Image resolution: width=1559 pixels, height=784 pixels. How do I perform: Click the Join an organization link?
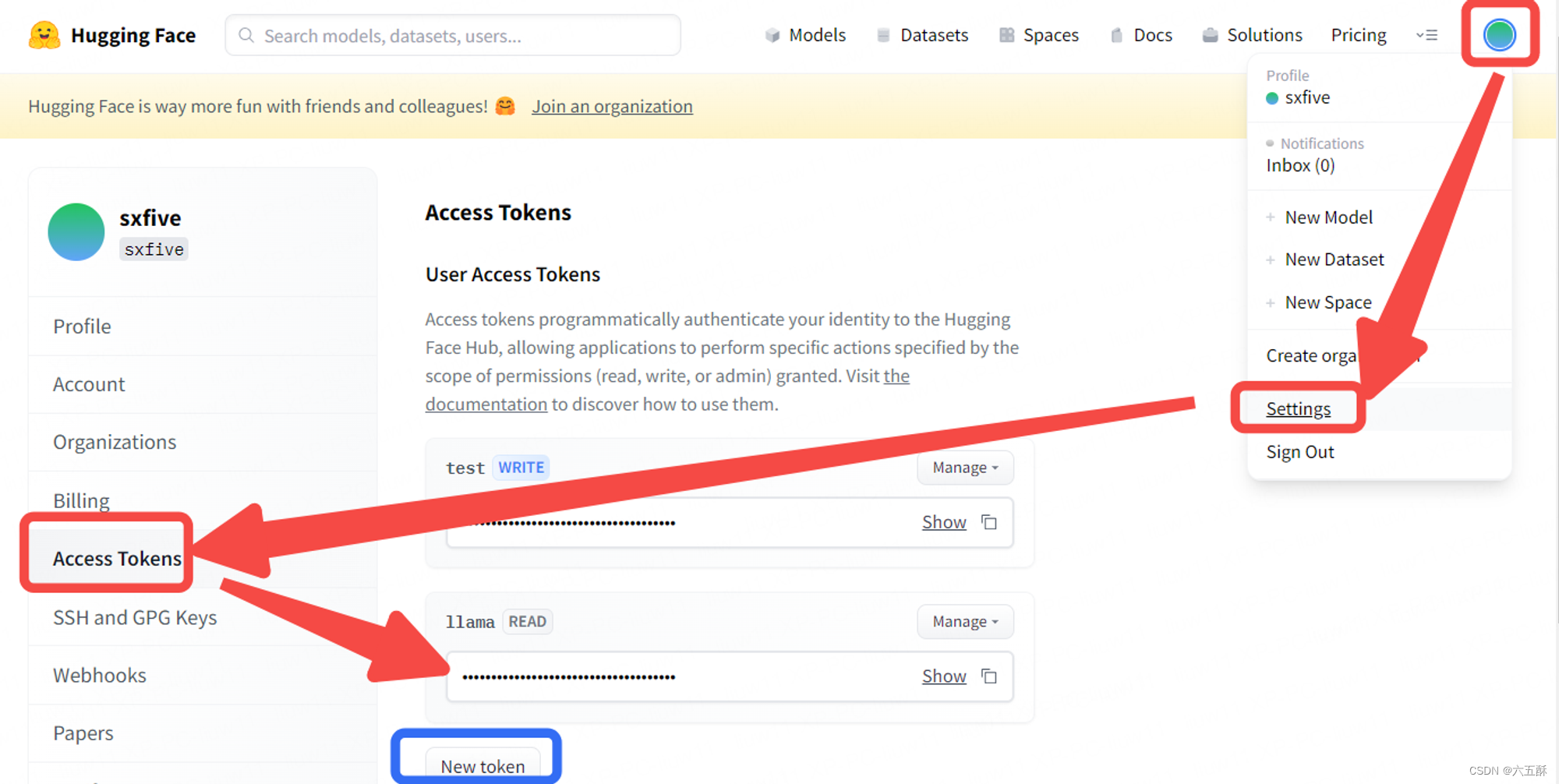coord(612,106)
